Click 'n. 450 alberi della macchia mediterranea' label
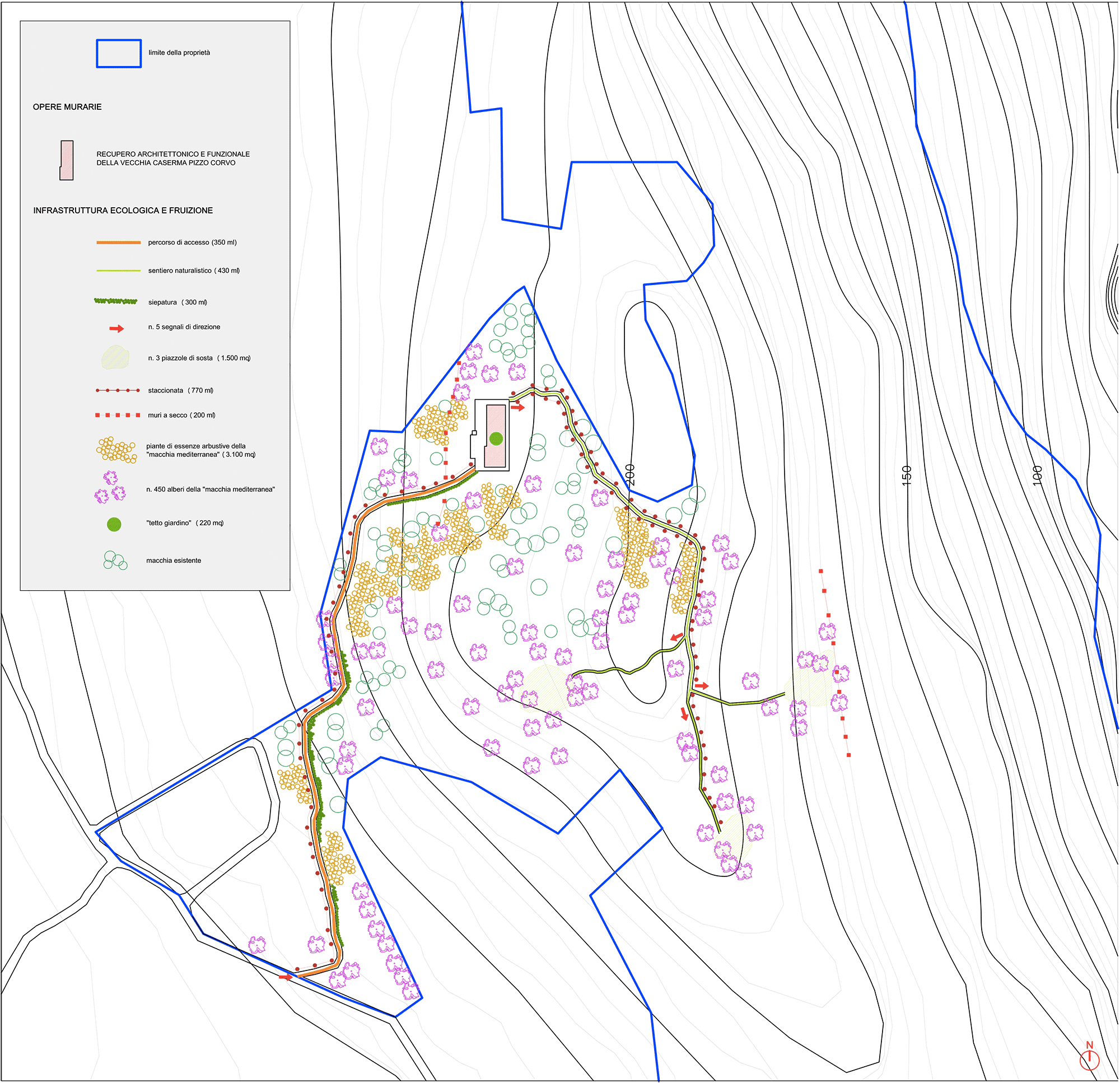The width and height of the screenshot is (1120, 1083). click(x=211, y=490)
